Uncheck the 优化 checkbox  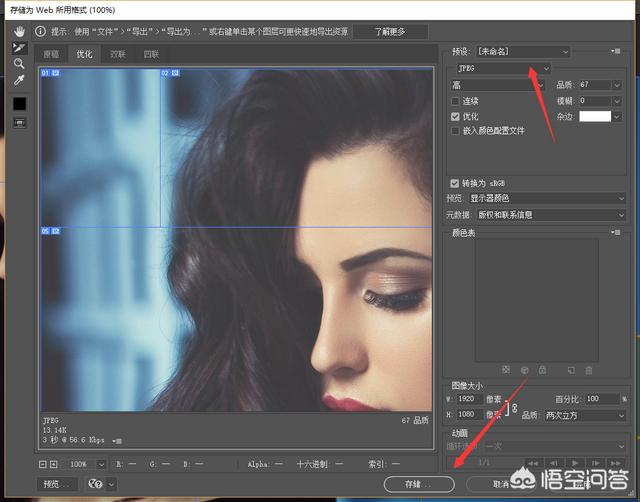coord(455,116)
